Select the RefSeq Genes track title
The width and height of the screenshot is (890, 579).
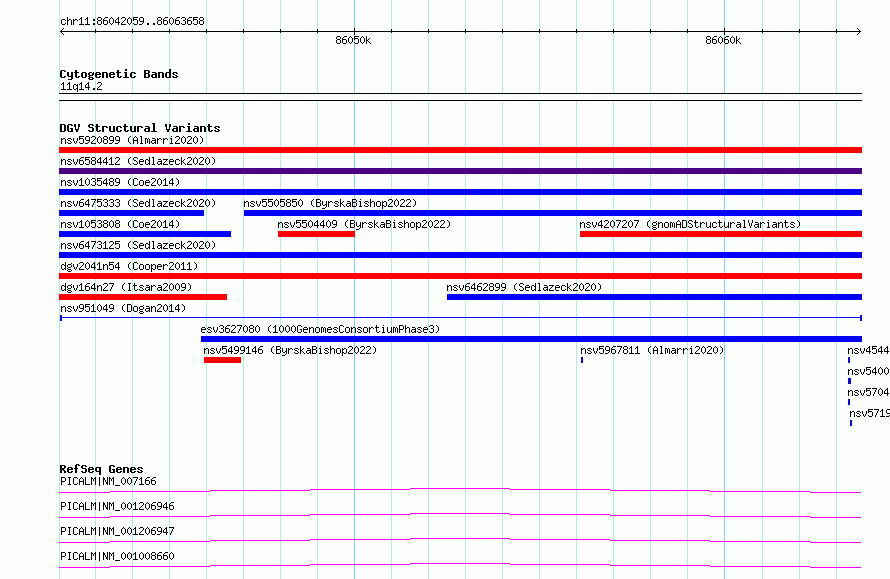coord(101,469)
